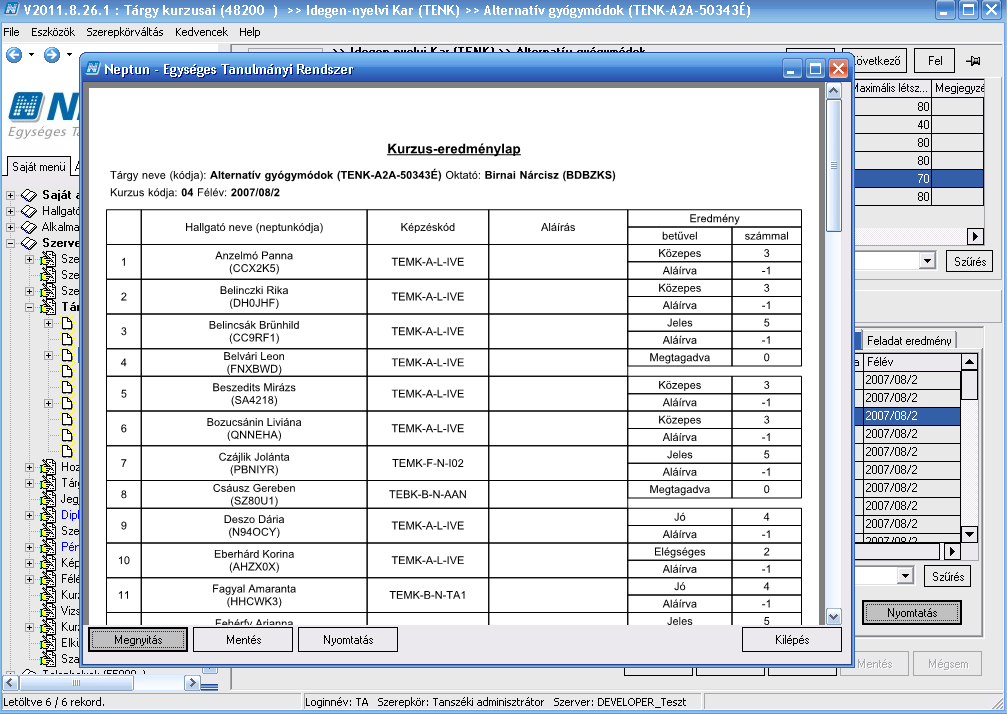1007x714 pixels.
Task: Click the Félév list vertical scrollbar thumb
Action: pos(969,385)
